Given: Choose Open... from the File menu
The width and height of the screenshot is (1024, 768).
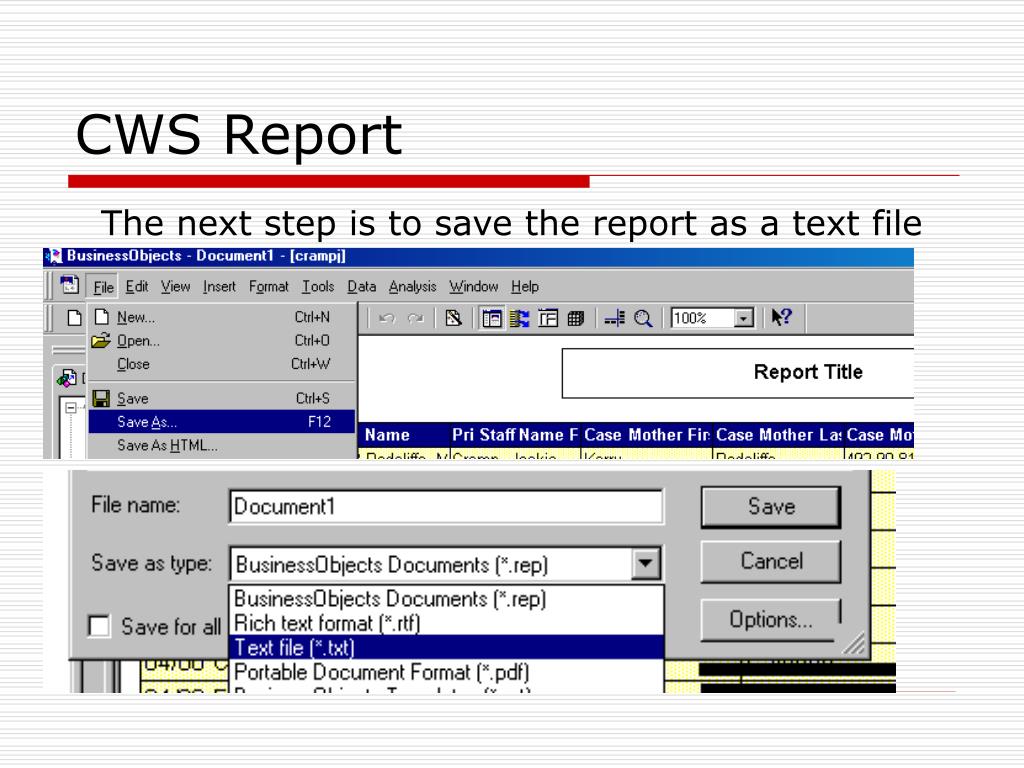Looking at the screenshot, I should [222, 341].
